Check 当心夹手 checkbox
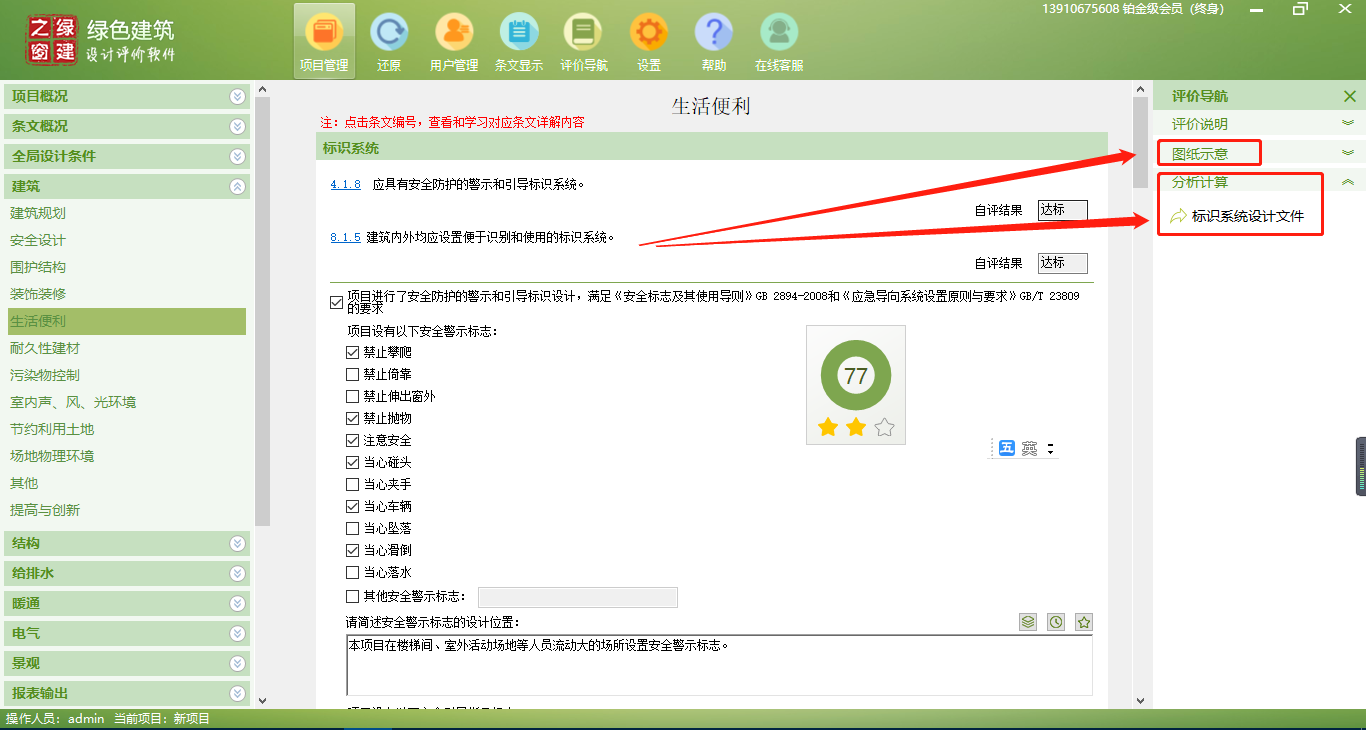This screenshot has width=1366, height=730. 352,484
